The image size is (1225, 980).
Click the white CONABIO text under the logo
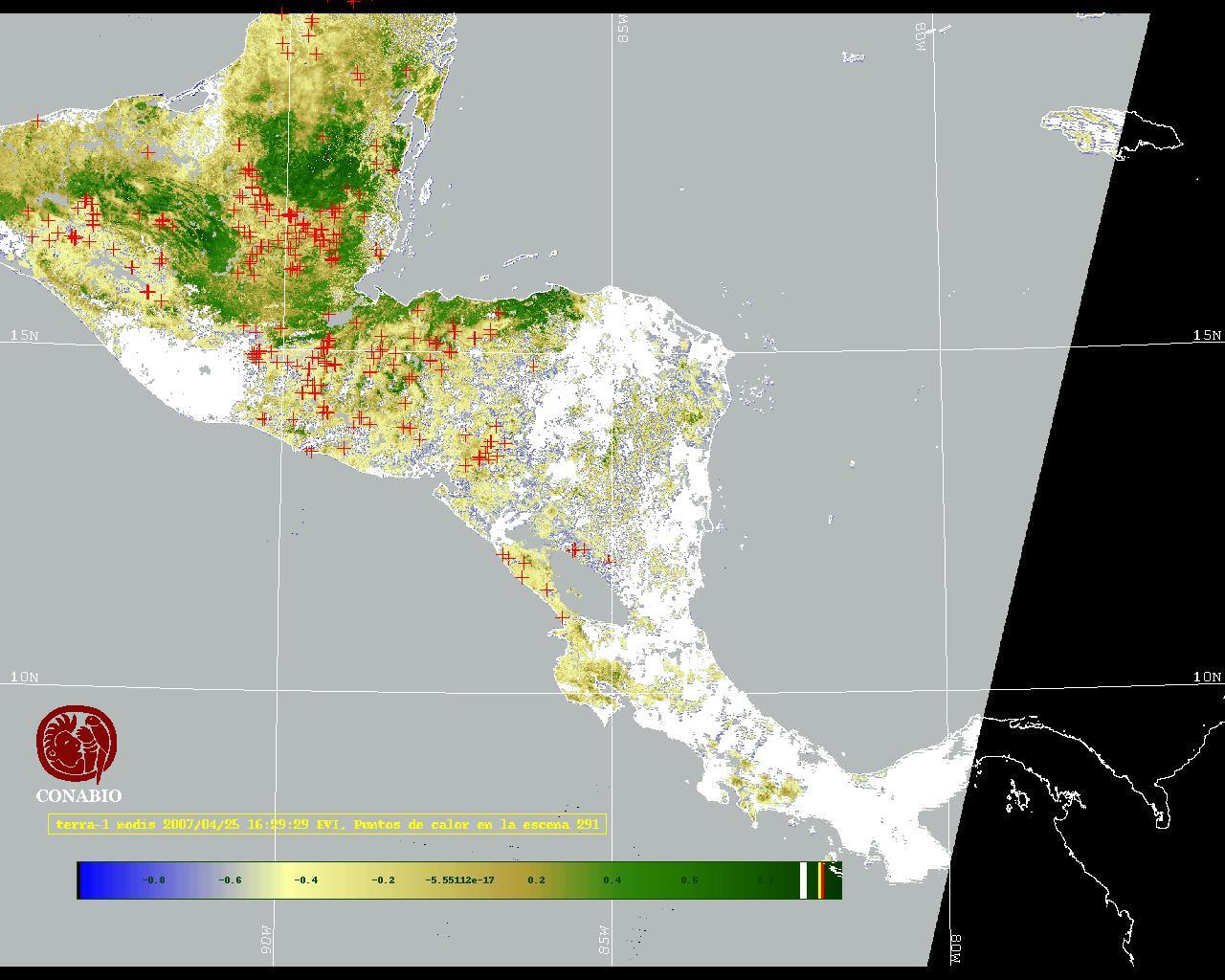point(78,796)
